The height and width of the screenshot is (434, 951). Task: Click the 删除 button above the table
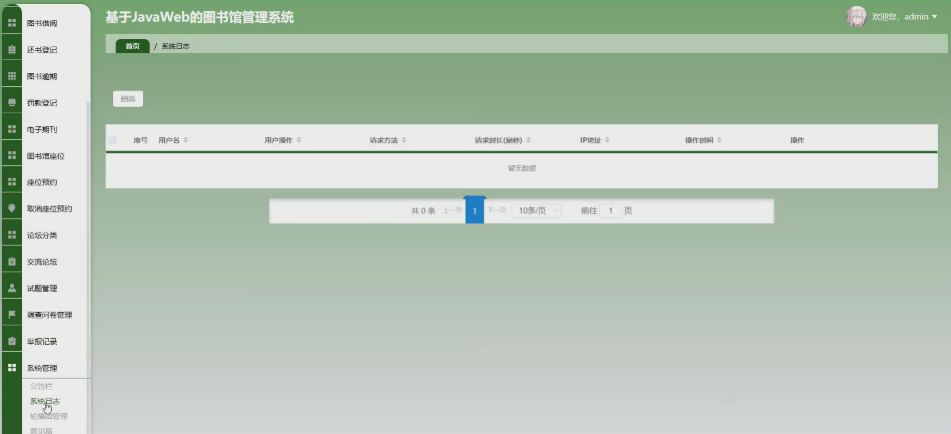click(x=128, y=99)
